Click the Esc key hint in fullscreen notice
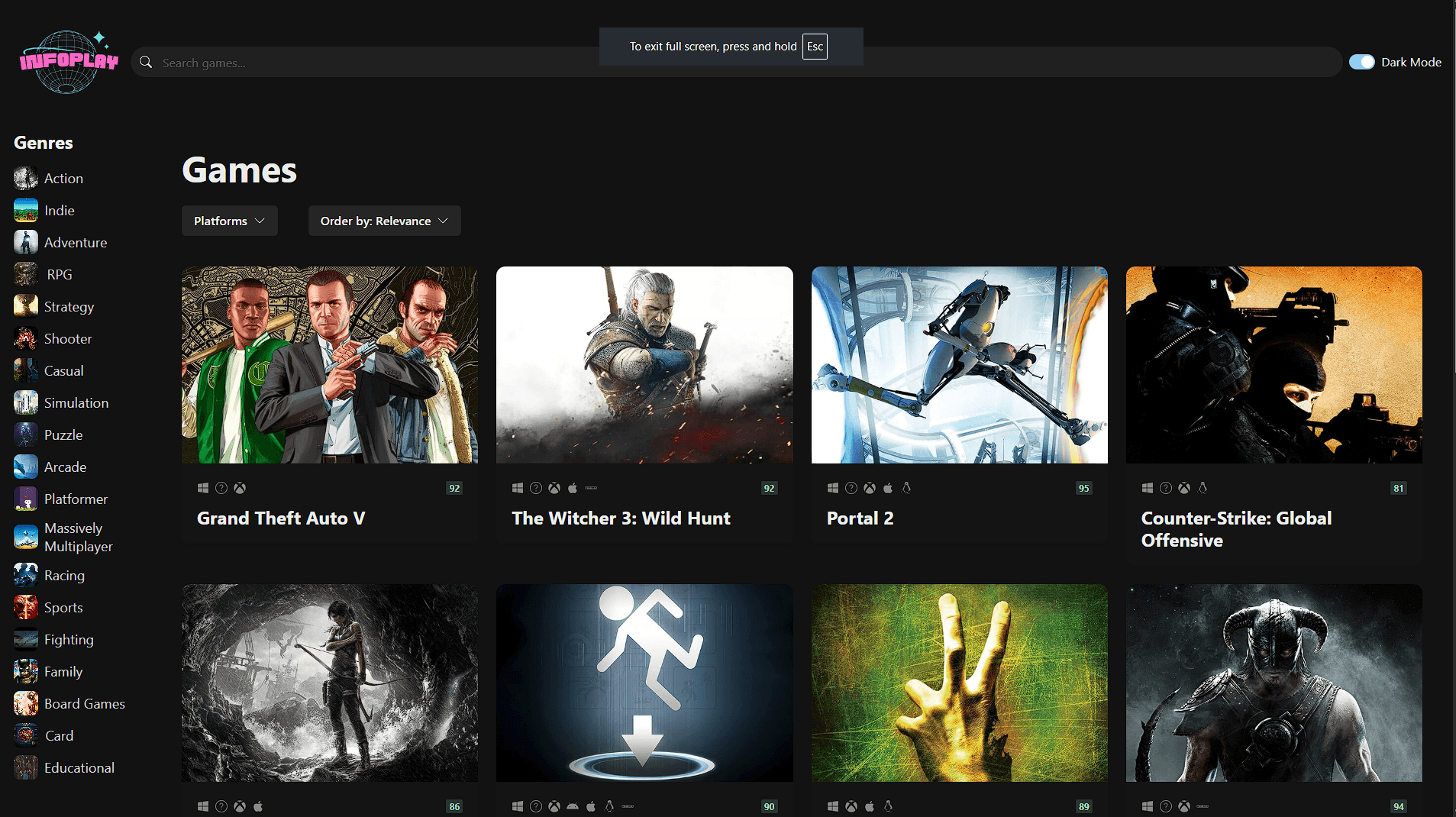 815,47
